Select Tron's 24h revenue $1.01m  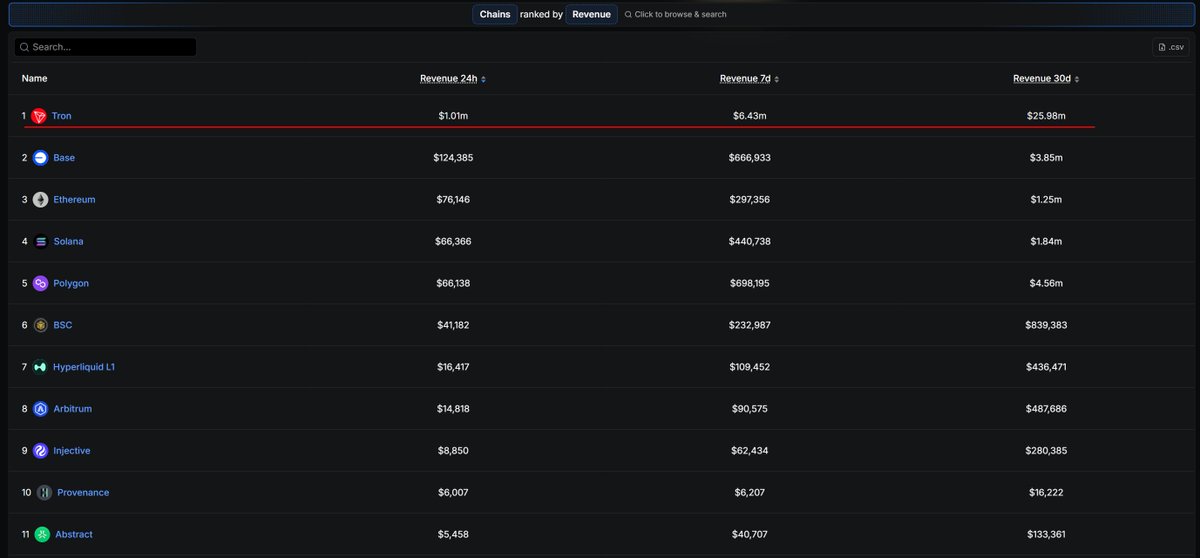coord(453,116)
